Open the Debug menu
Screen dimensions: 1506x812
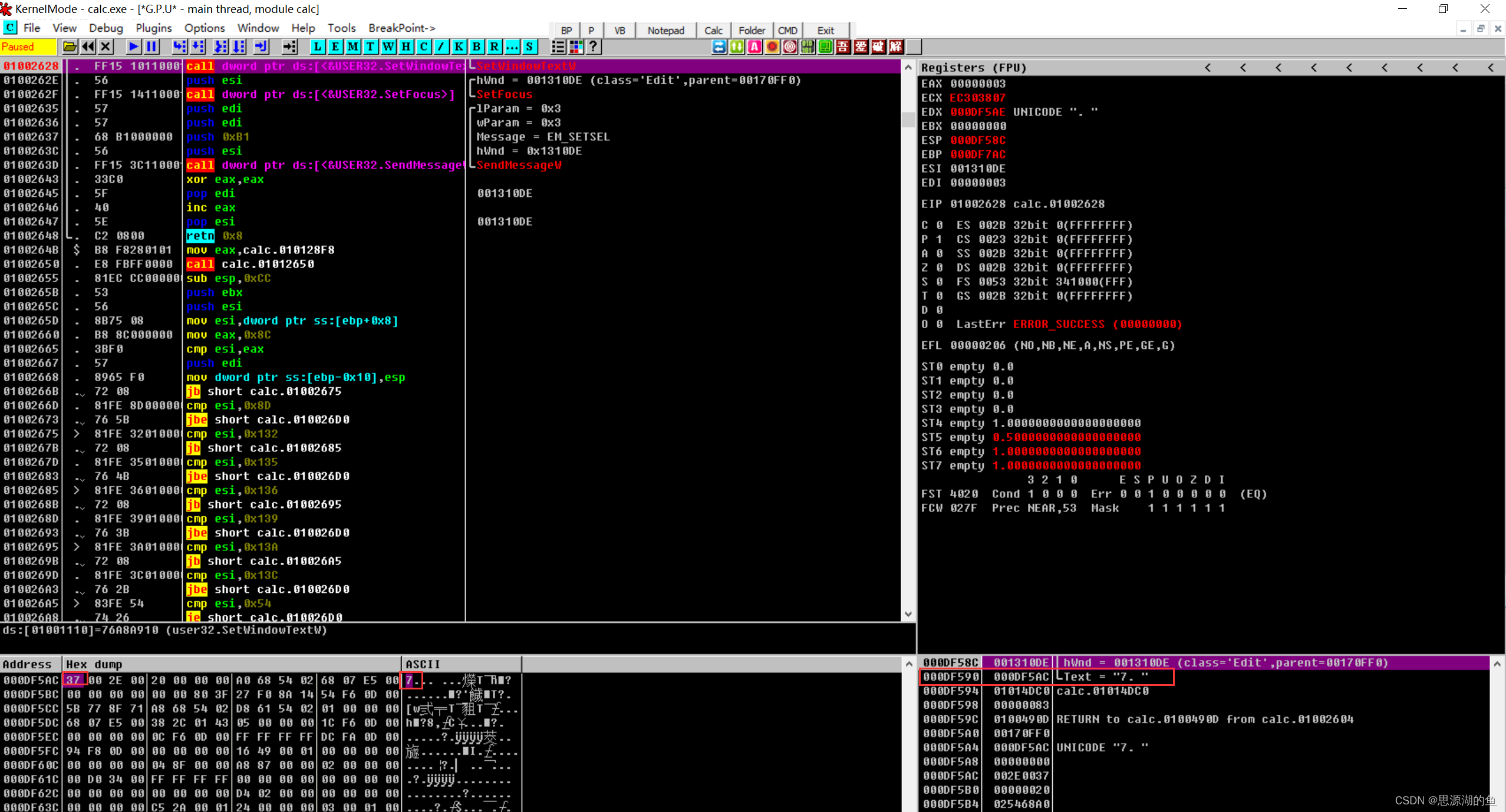(106, 28)
